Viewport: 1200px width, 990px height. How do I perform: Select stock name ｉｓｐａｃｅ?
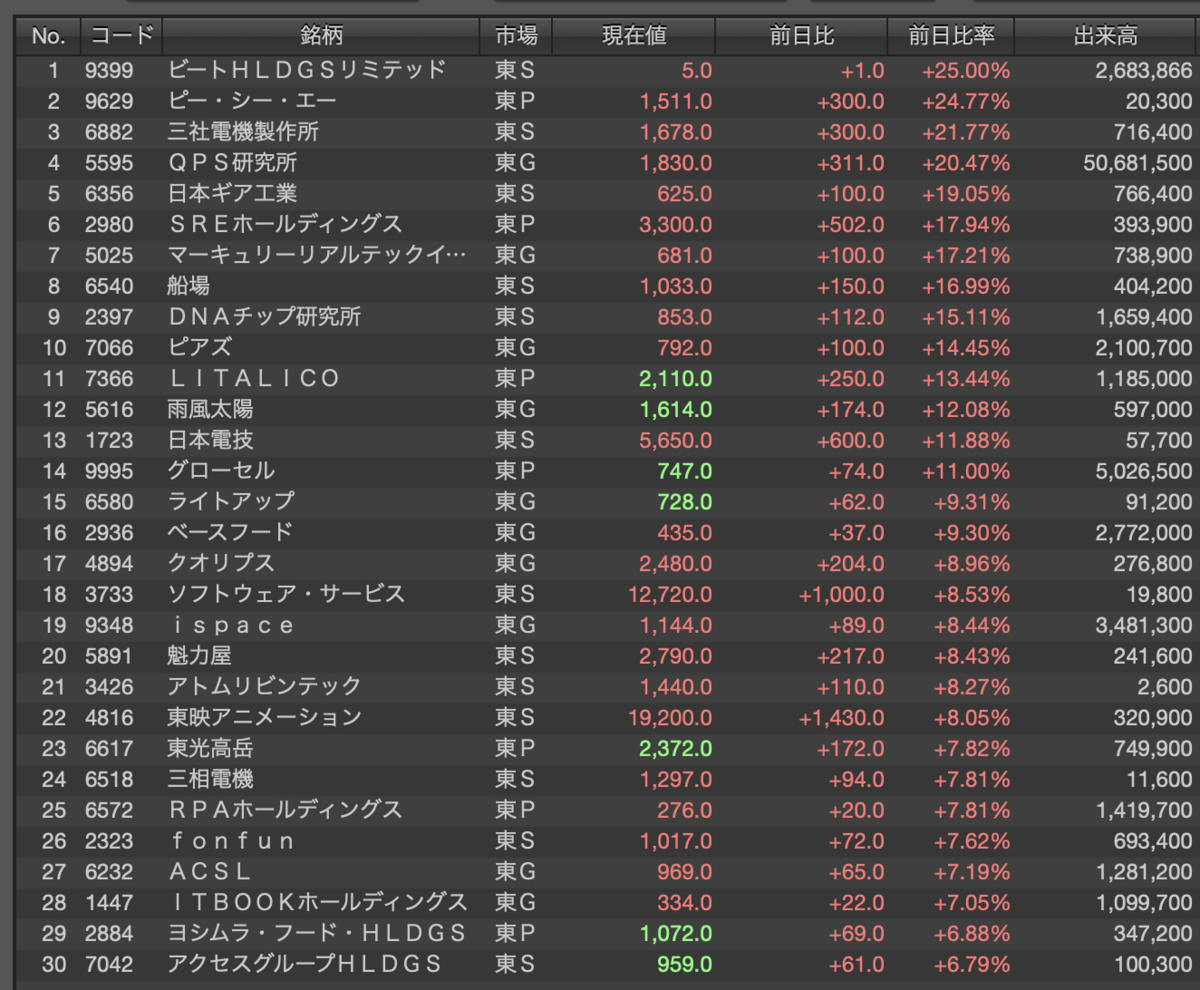point(232,625)
